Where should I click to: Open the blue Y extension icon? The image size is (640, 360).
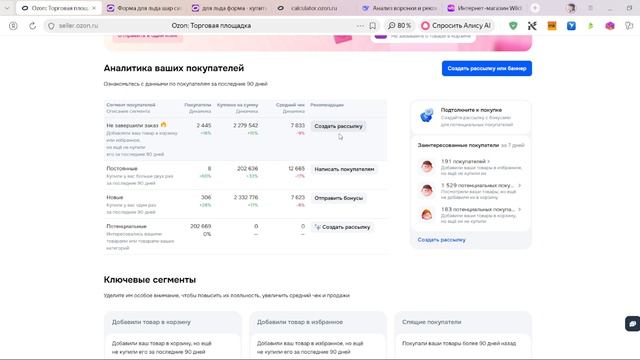pos(571,26)
